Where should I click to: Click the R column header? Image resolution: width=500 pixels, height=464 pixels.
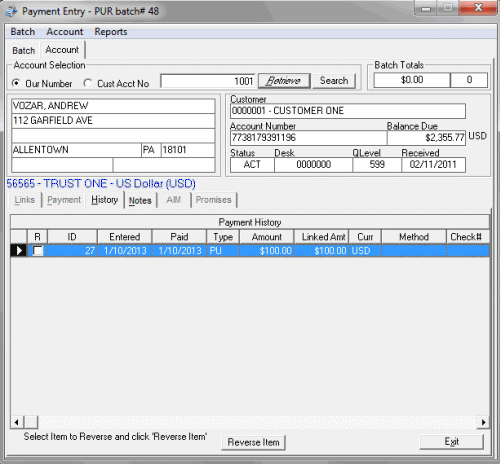coord(37,237)
